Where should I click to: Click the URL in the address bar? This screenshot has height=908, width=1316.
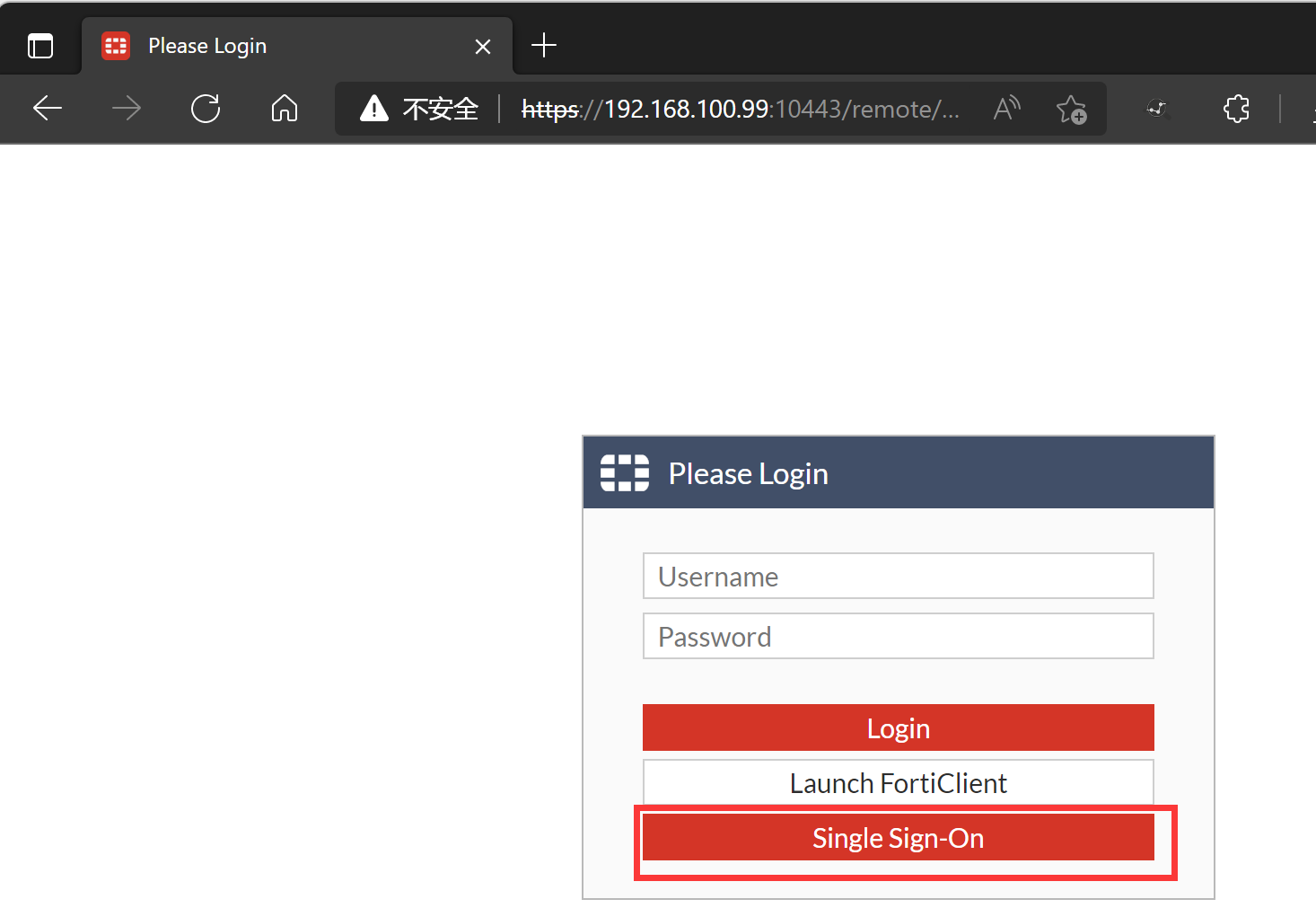coord(741,109)
